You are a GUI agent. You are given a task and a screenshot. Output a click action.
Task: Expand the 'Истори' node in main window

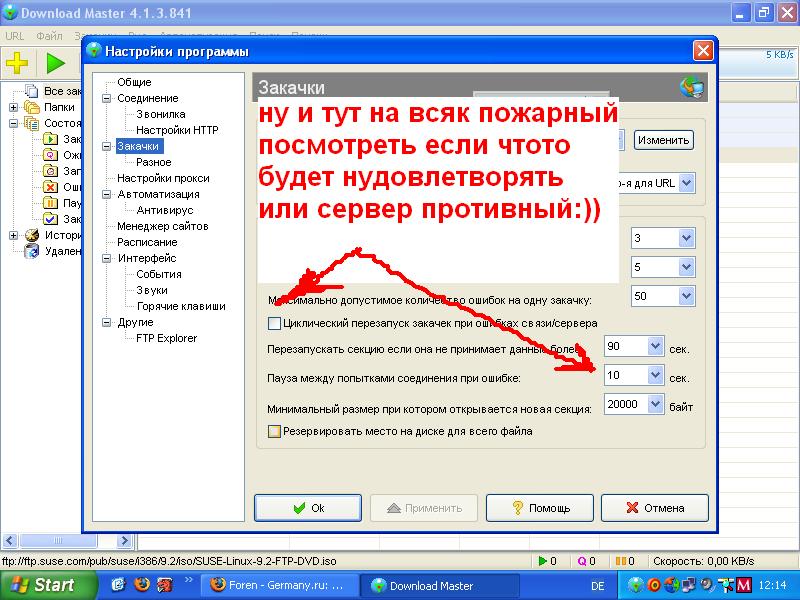[13, 235]
